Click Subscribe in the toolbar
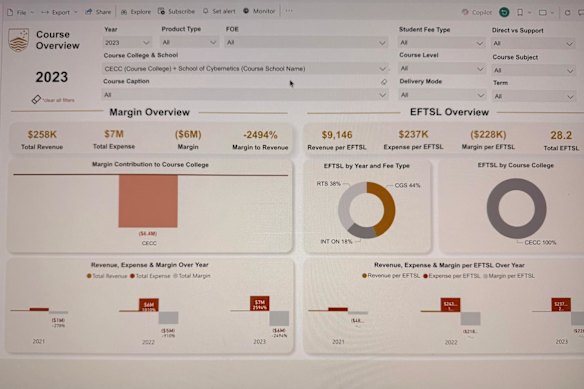 (177, 12)
